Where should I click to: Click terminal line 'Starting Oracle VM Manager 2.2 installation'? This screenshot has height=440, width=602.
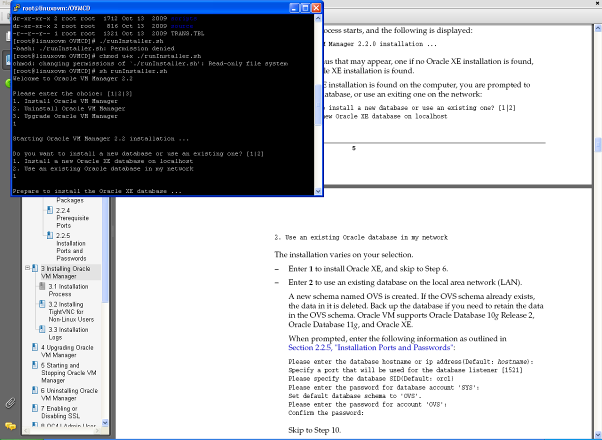pos(101,139)
